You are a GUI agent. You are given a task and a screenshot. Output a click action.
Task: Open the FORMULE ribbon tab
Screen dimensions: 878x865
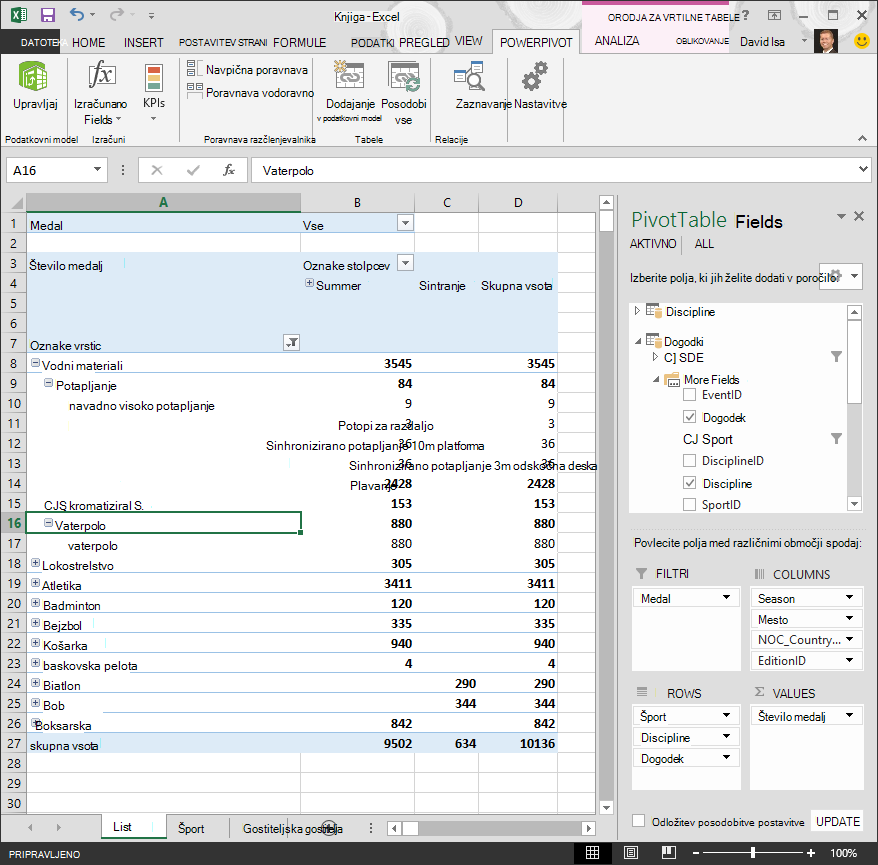pyautogui.click(x=299, y=43)
